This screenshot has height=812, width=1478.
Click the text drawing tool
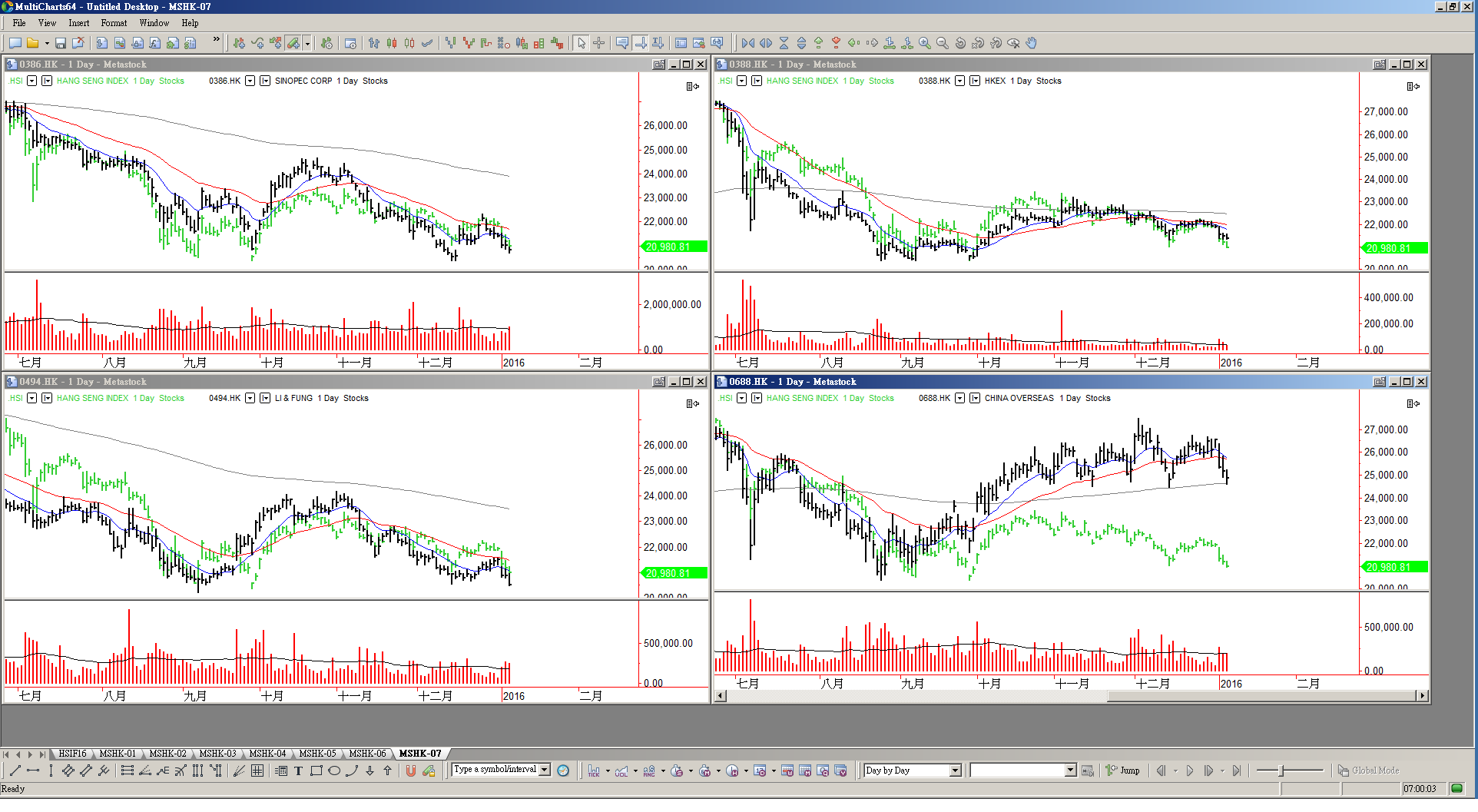click(x=298, y=771)
